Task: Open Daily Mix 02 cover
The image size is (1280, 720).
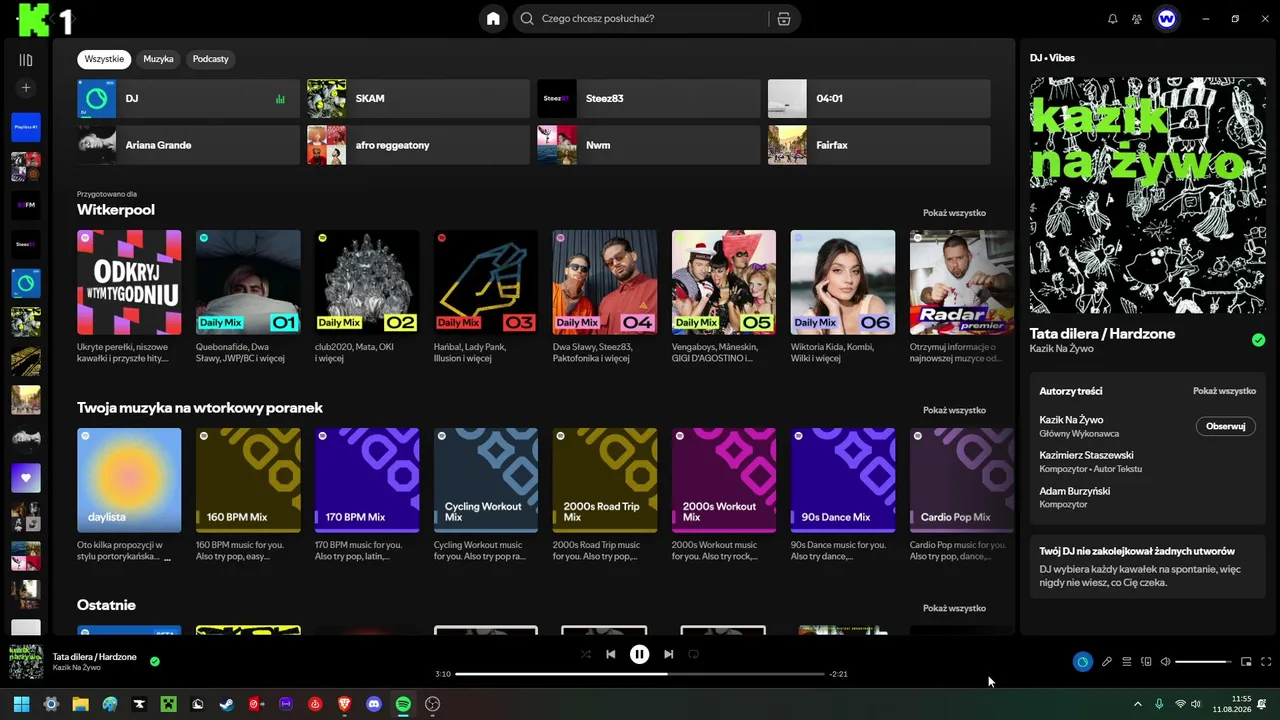Action: 367,282
